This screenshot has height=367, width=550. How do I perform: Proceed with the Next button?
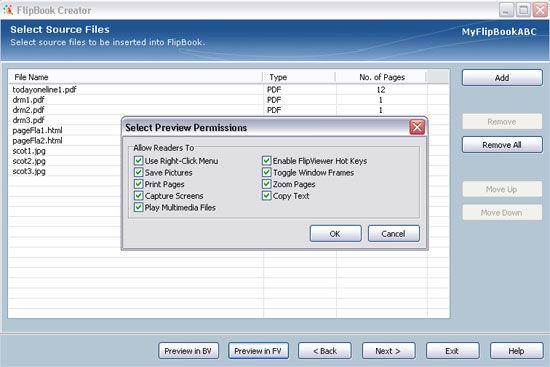[389, 351]
